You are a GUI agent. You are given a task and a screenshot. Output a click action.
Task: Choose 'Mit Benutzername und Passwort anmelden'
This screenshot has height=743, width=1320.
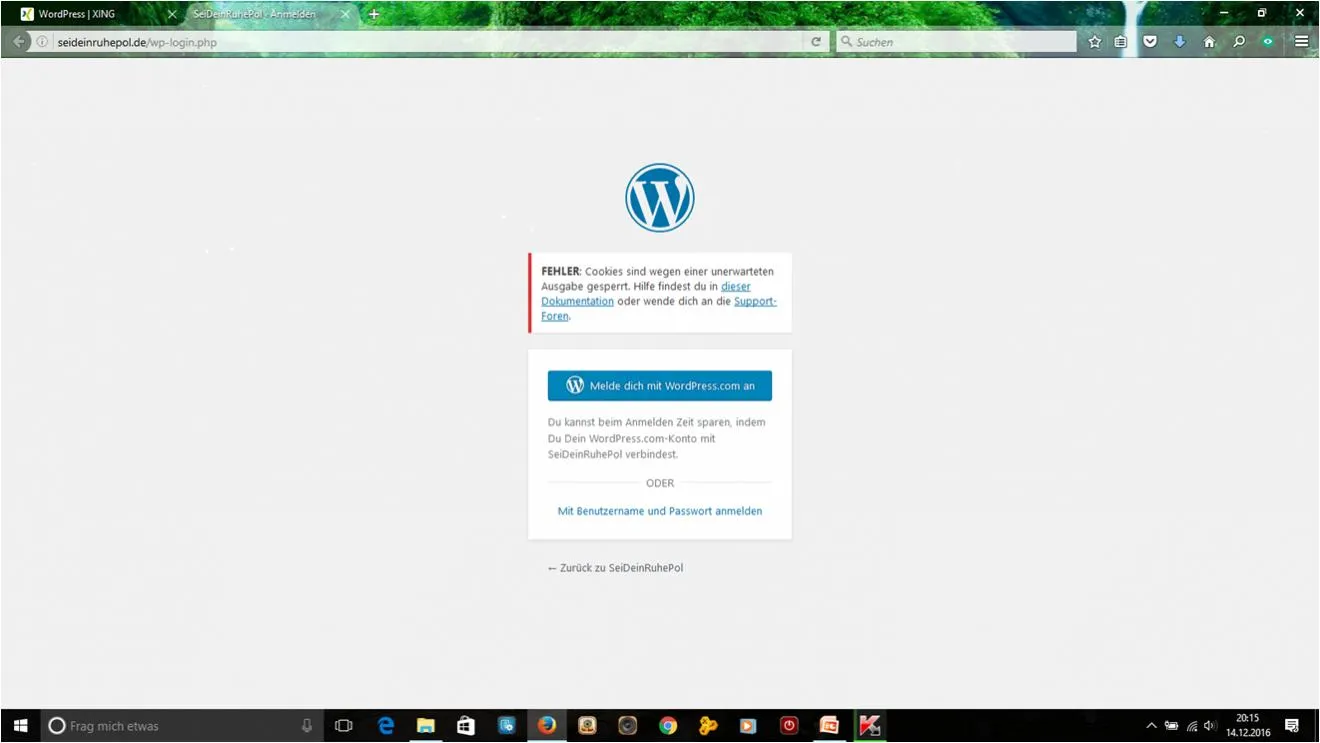(x=660, y=511)
